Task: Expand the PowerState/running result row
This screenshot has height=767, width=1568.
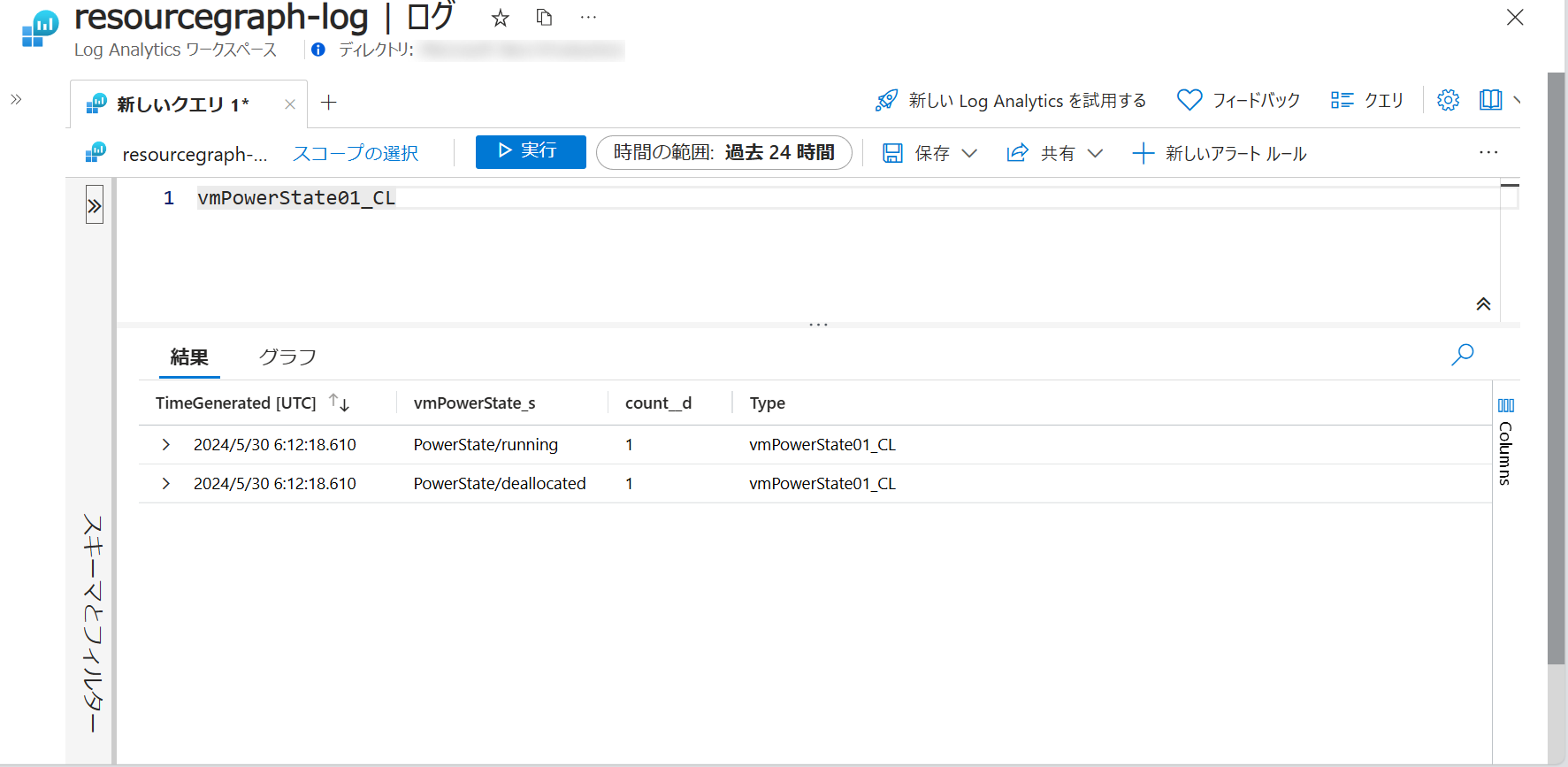Action: coord(166,445)
